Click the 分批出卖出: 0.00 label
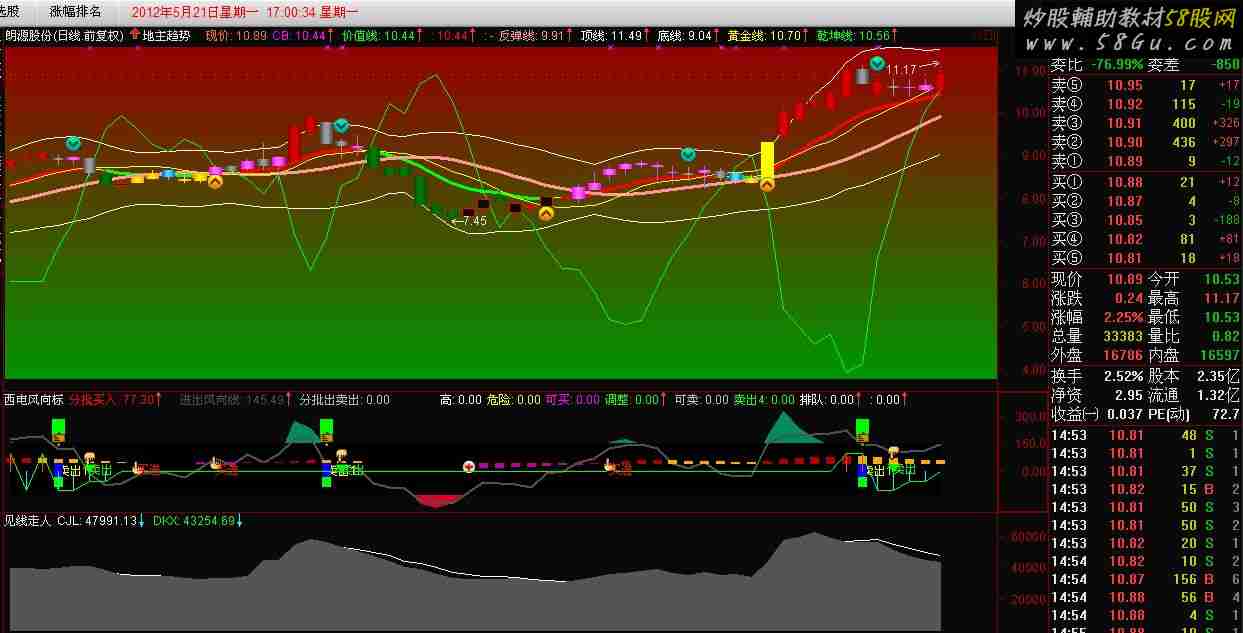This screenshot has width=1243, height=633. tap(345, 400)
